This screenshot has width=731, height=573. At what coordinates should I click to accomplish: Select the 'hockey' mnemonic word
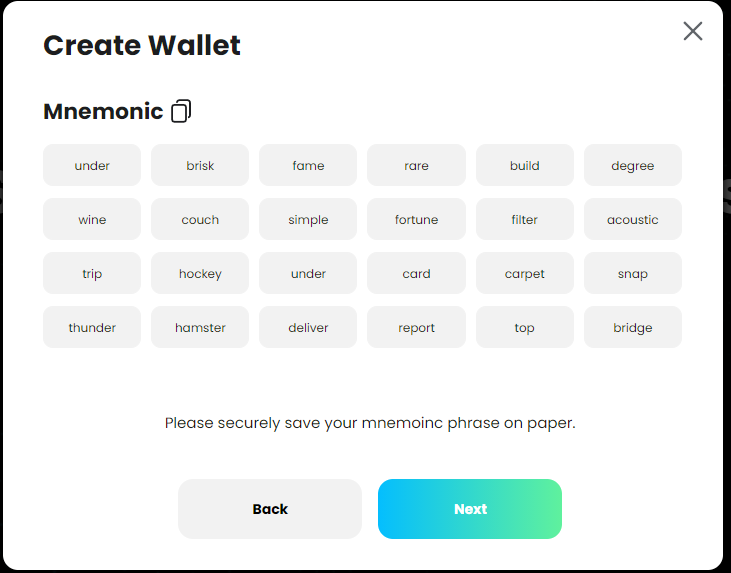[200, 273]
